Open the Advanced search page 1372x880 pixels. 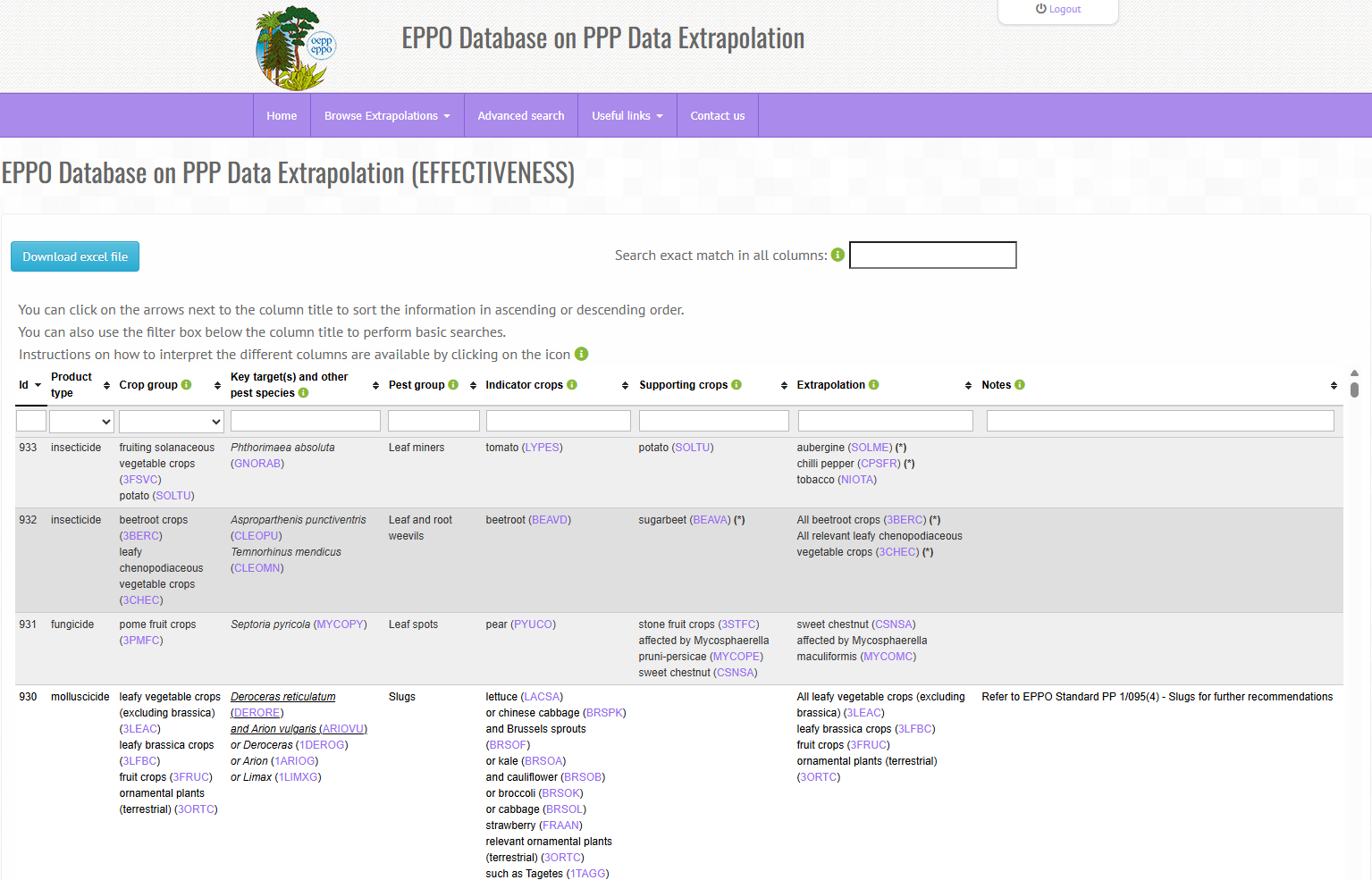point(521,116)
